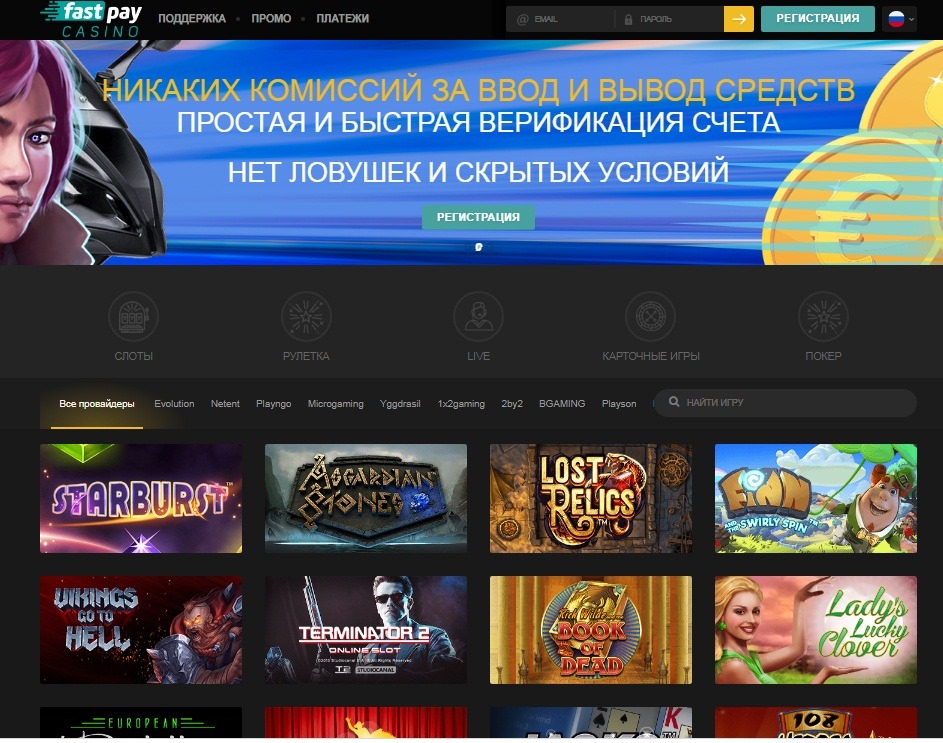Screen dimensions: 943x743
Task: Open the Starburst game thumbnail
Action: tap(141, 498)
